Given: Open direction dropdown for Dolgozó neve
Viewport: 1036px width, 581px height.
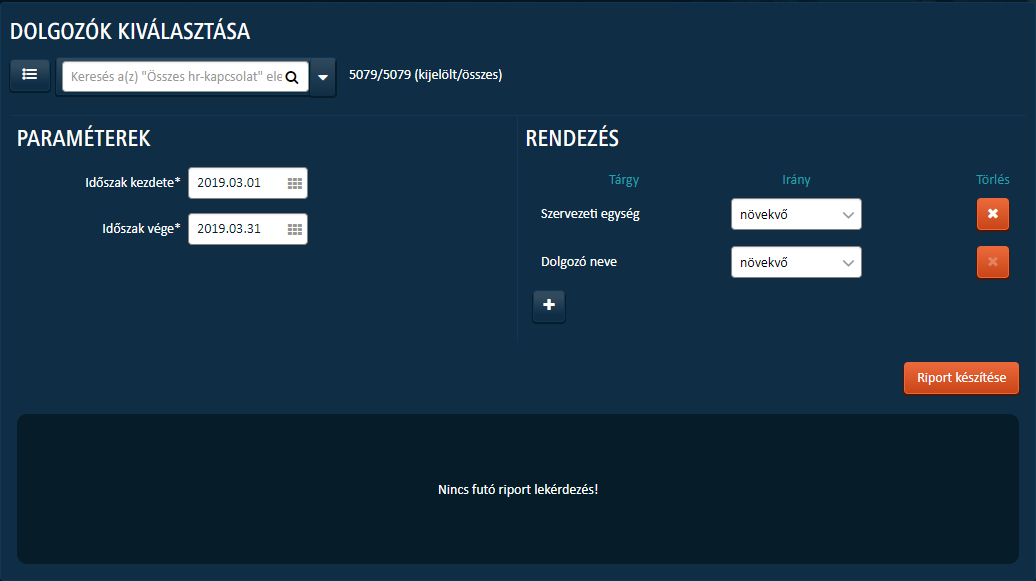Looking at the screenshot, I should coord(796,262).
